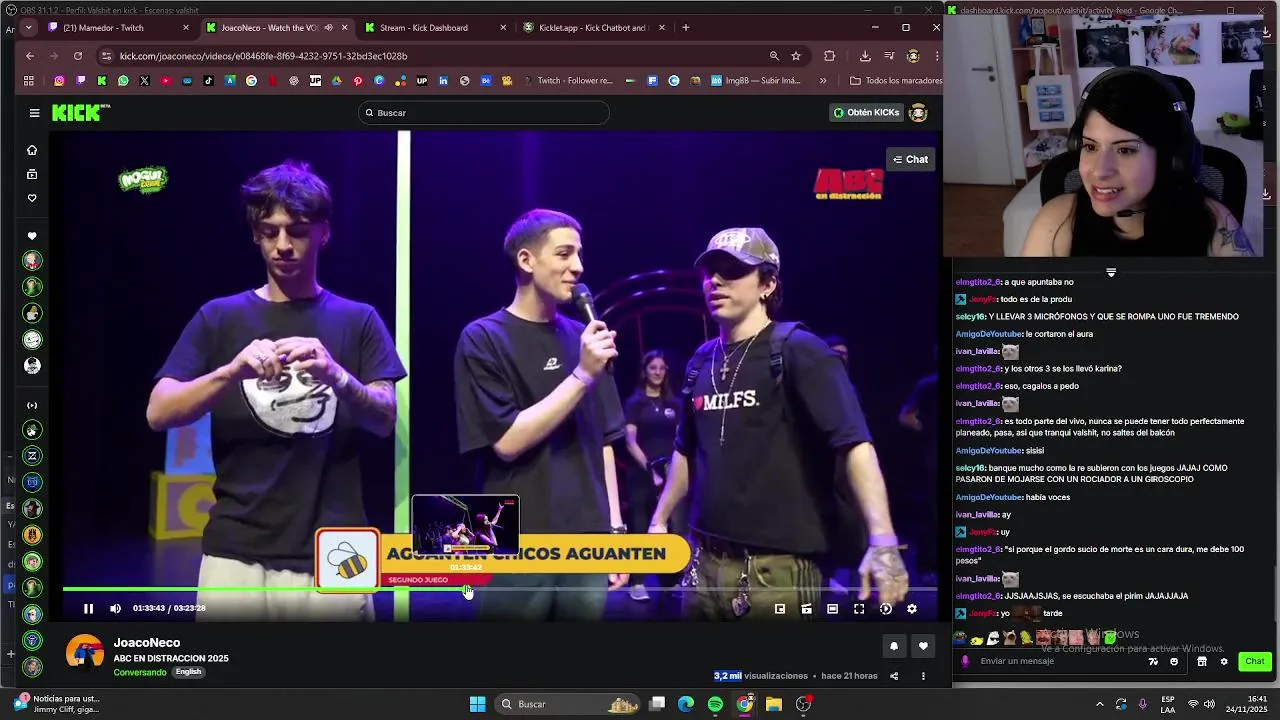Expand hidden bookmarks chevron
The height and width of the screenshot is (720, 1280).
[x=823, y=81]
